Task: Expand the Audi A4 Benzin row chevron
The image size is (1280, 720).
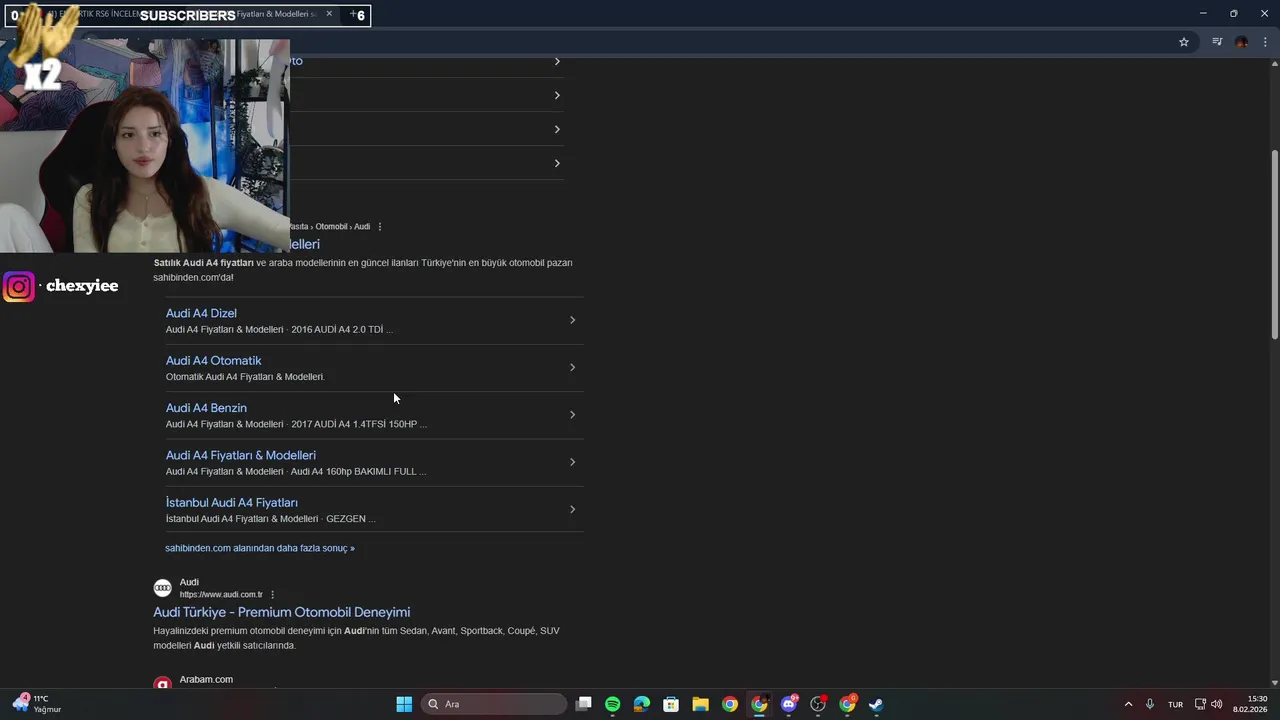Action: point(572,415)
